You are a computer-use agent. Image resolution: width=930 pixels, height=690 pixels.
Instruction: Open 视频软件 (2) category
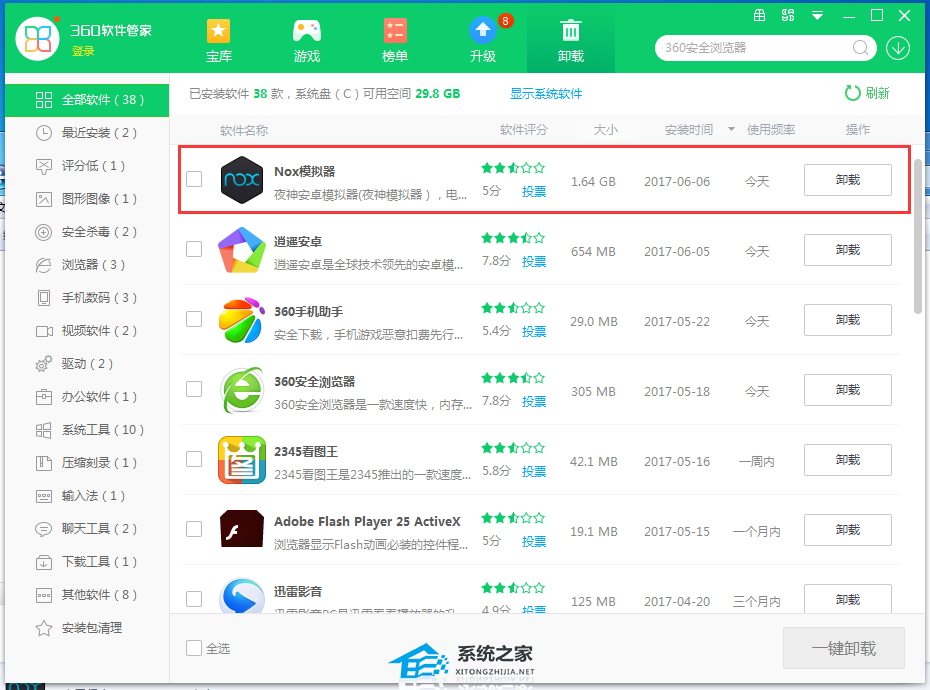[87, 330]
